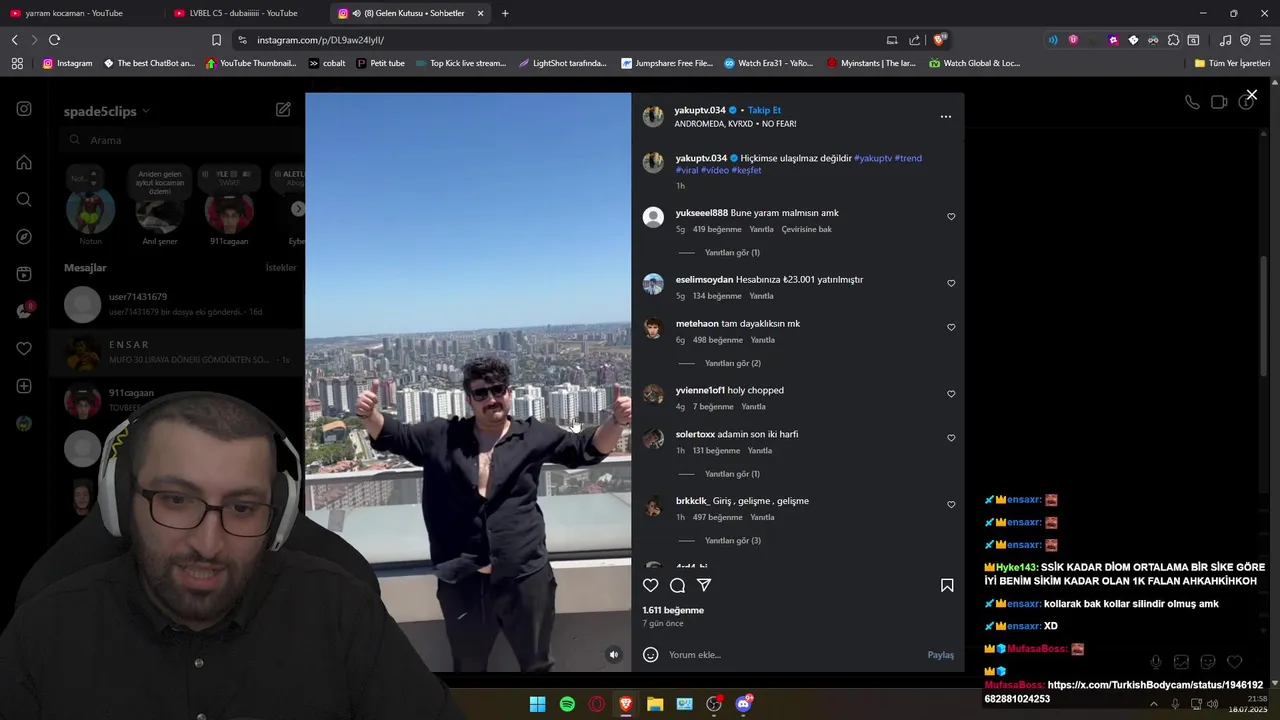Image resolution: width=1280 pixels, height=720 pixels.
Task: Open the Instagram bookmark in bookmarks bar
Action: coord(67,63)
